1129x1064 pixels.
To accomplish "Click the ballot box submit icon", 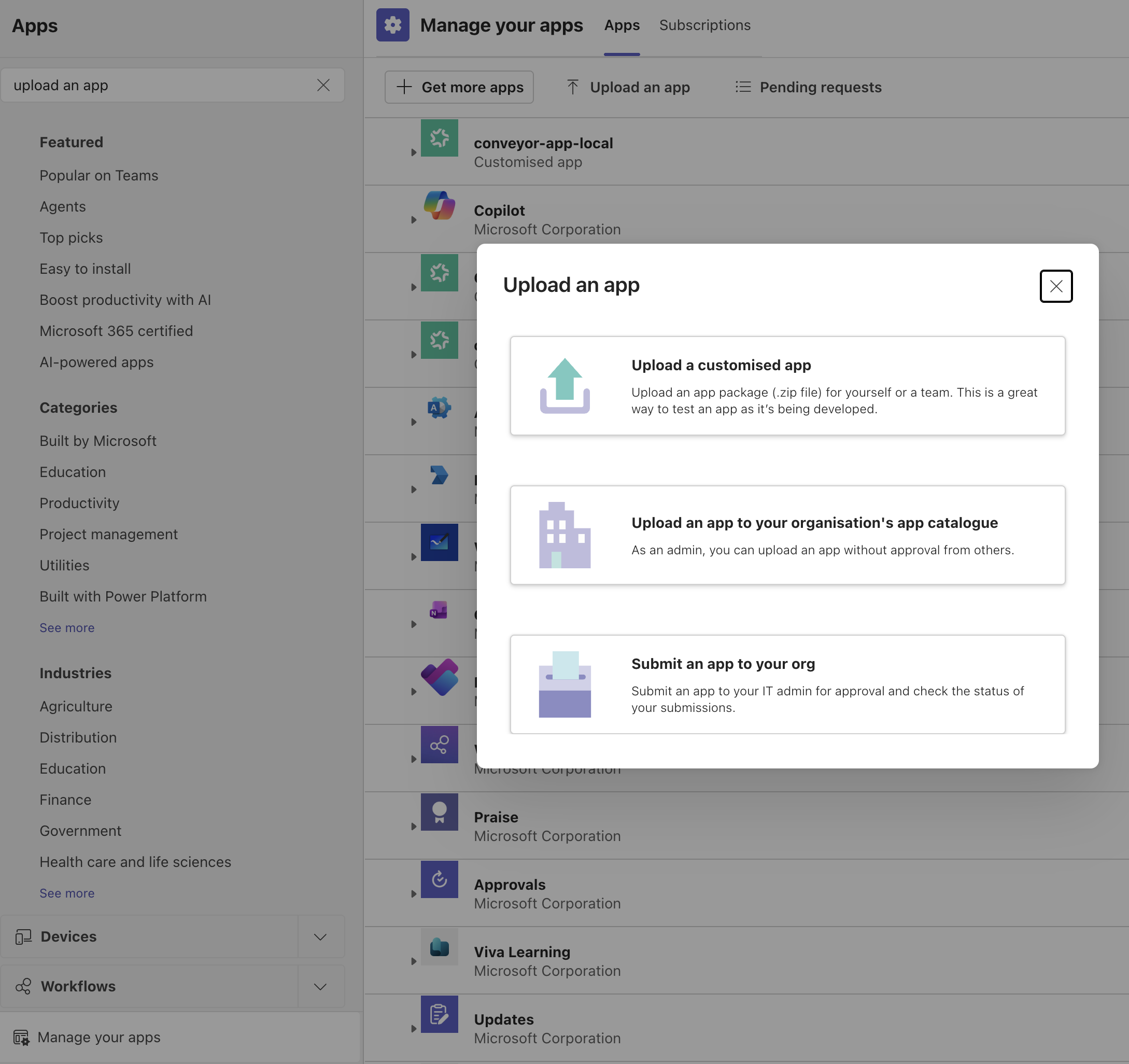I will coord(564,684).
